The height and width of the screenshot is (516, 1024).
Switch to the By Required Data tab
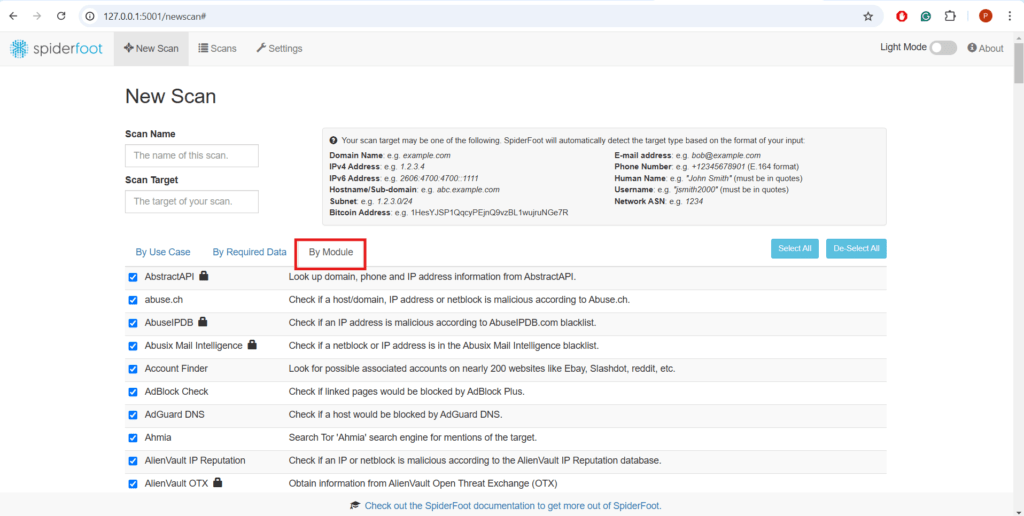[x=249, y=251]
